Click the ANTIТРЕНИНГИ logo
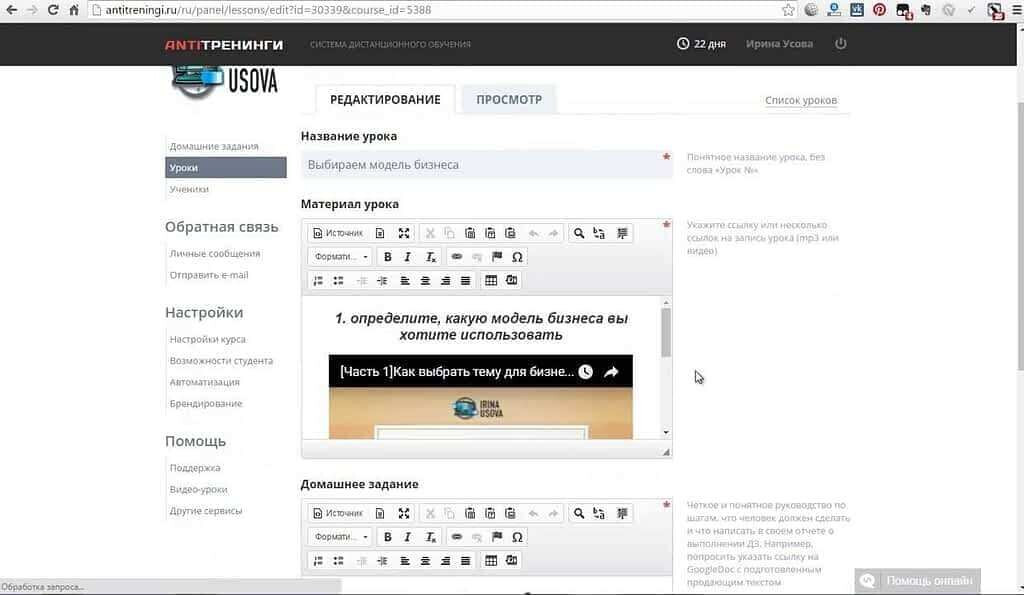 (224, 44)
